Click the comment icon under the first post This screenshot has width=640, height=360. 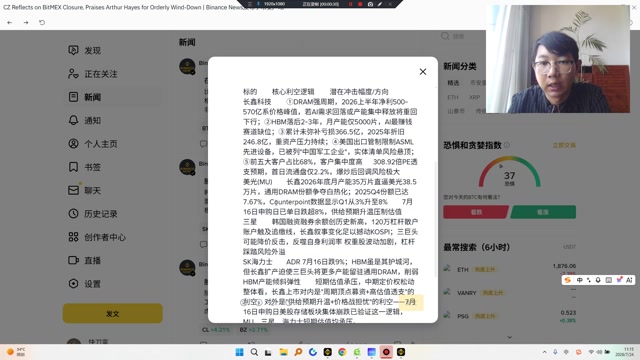[203, 144]
